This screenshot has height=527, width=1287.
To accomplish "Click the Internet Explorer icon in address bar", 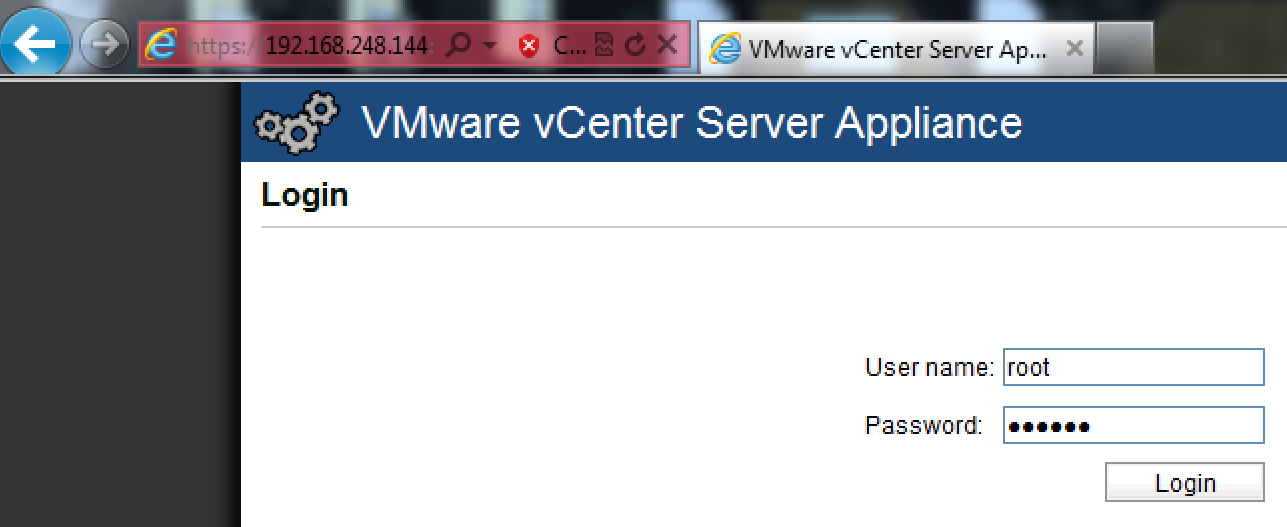I will pos(161,45).
